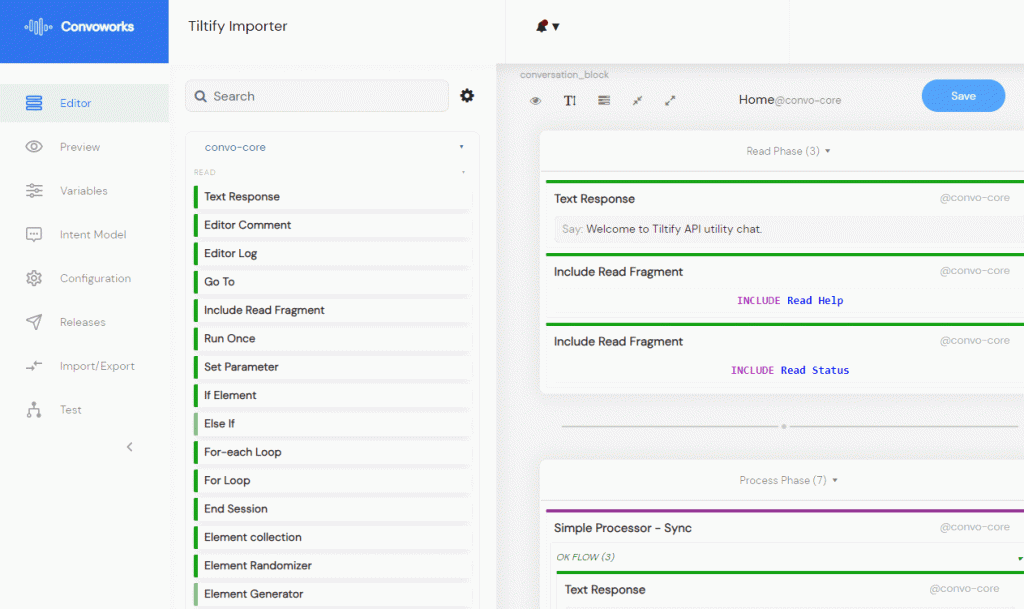Expand the Read Phase (3) dropdown
The height and width of the screenshot is (609, 1024).
[x=788, y=151]
